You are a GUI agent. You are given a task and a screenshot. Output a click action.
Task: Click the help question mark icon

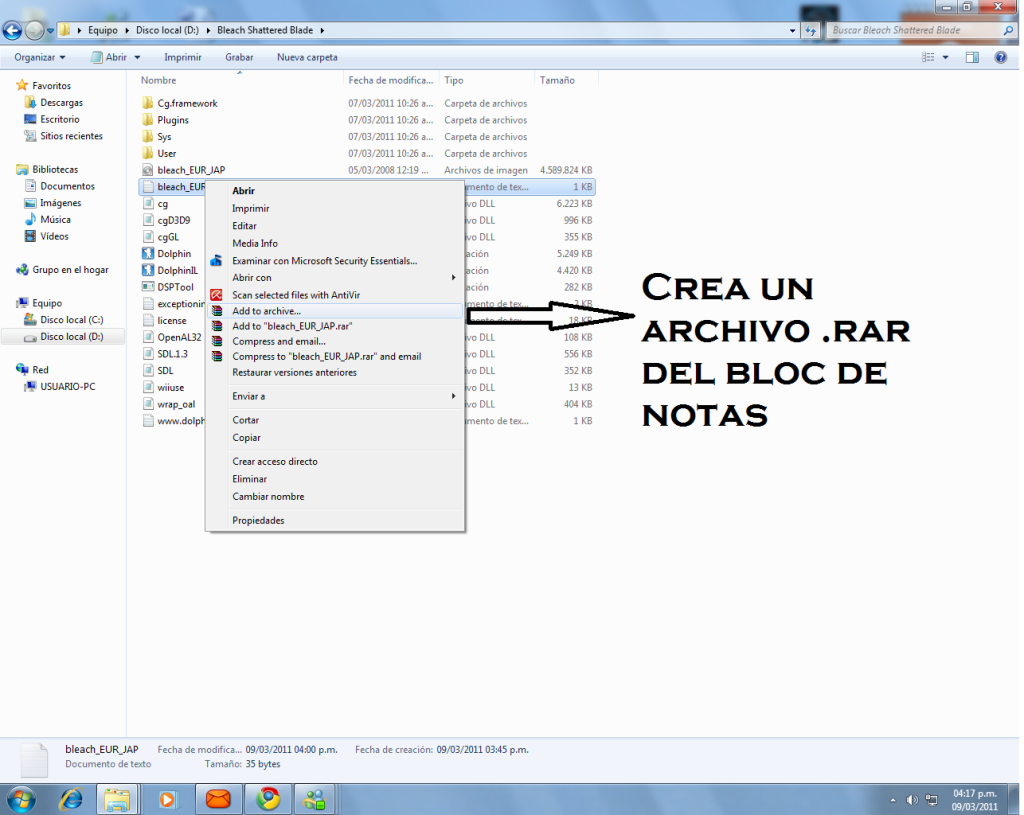[1000, 57]
